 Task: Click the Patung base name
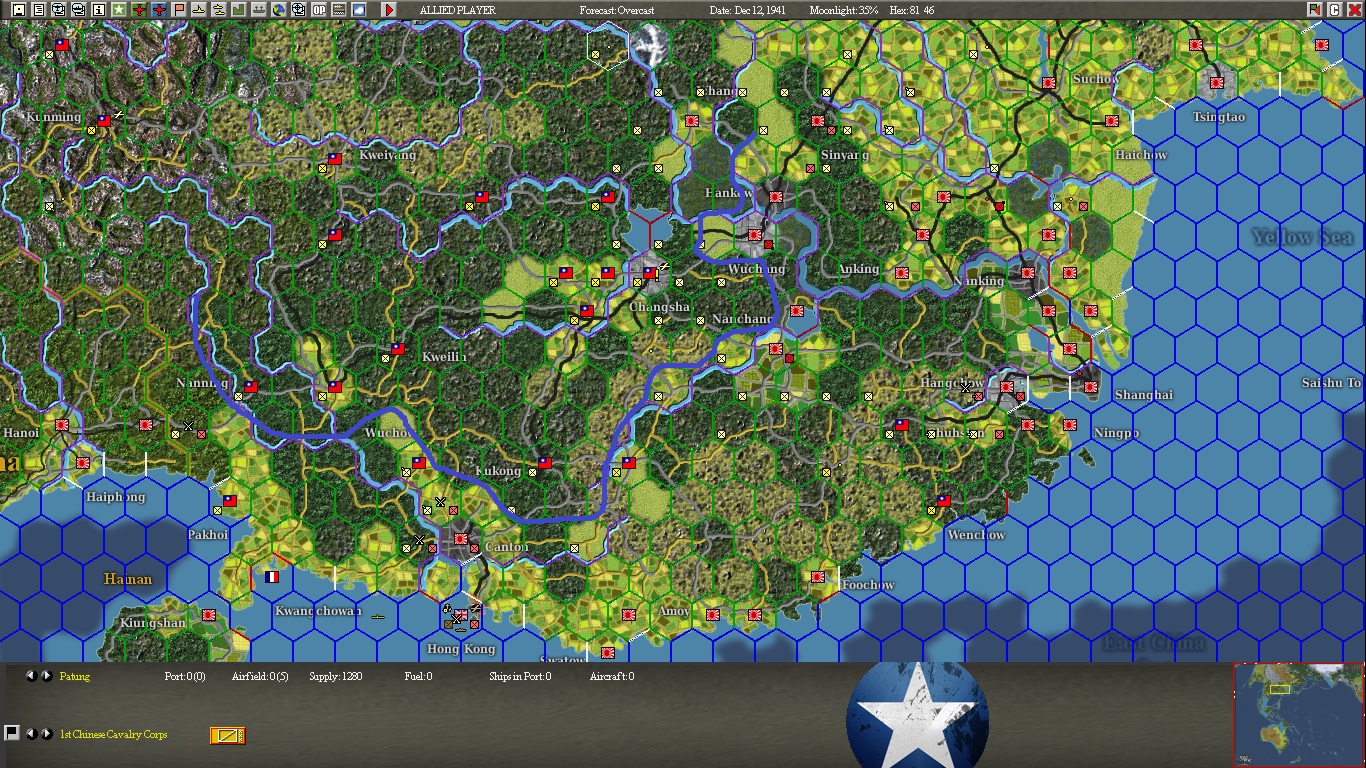click(x=75, y=677)
